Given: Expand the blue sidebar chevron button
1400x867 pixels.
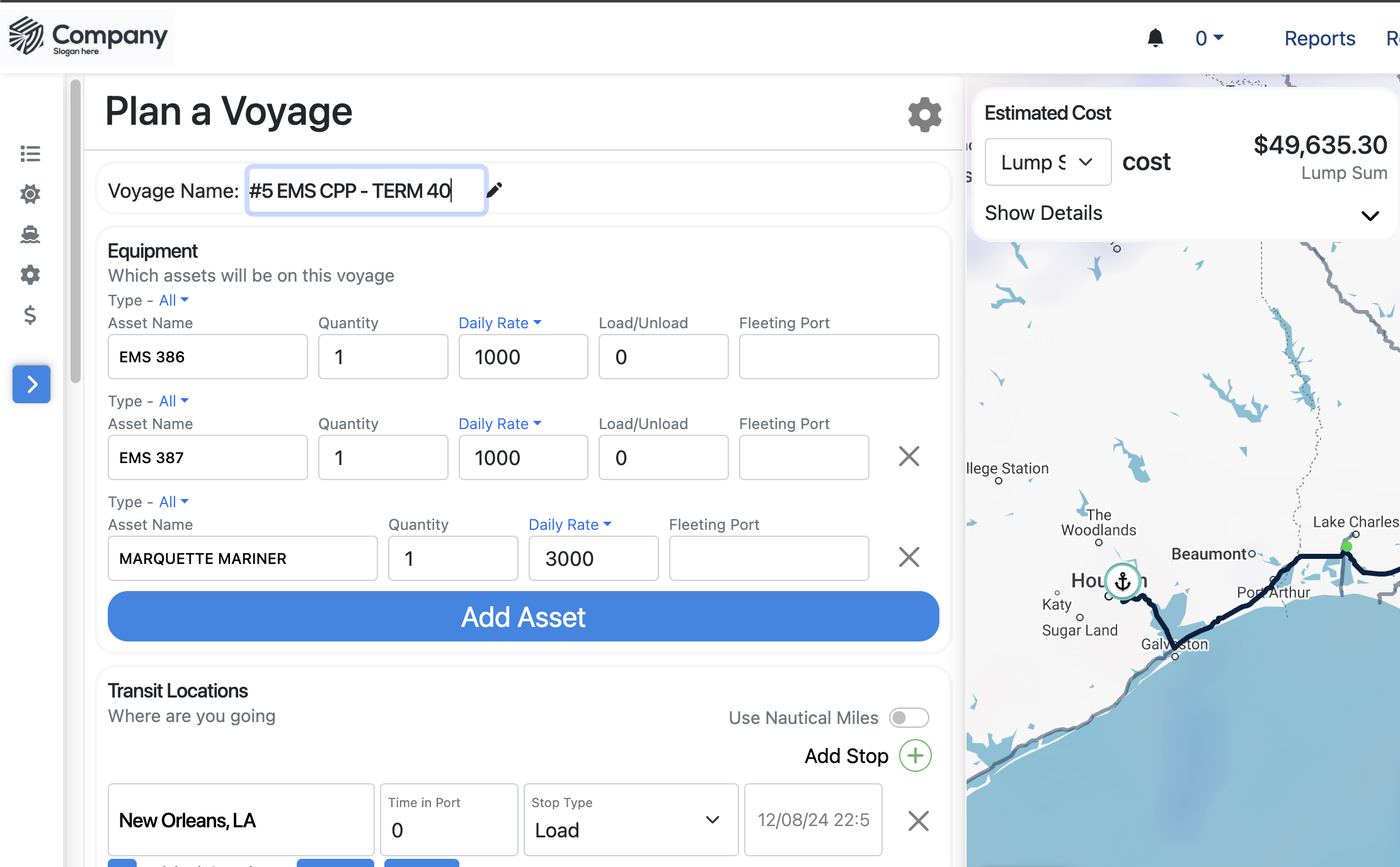Looking at the screenshot, I should click(x=32, y=384).
